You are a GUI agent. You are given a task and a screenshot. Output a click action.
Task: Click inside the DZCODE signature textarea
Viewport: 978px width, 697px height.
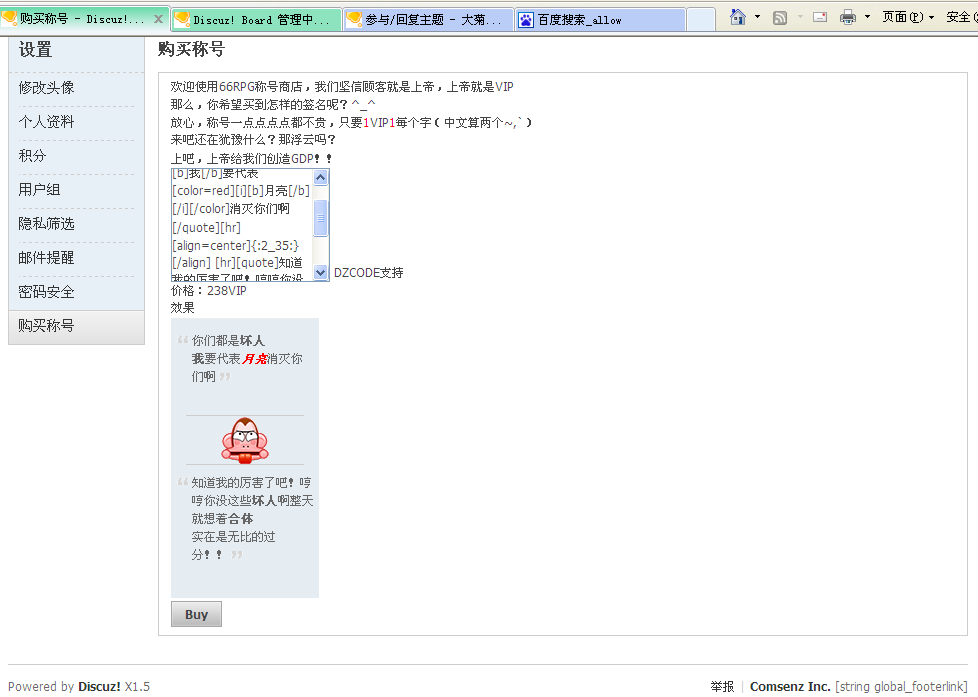(242, 225)
